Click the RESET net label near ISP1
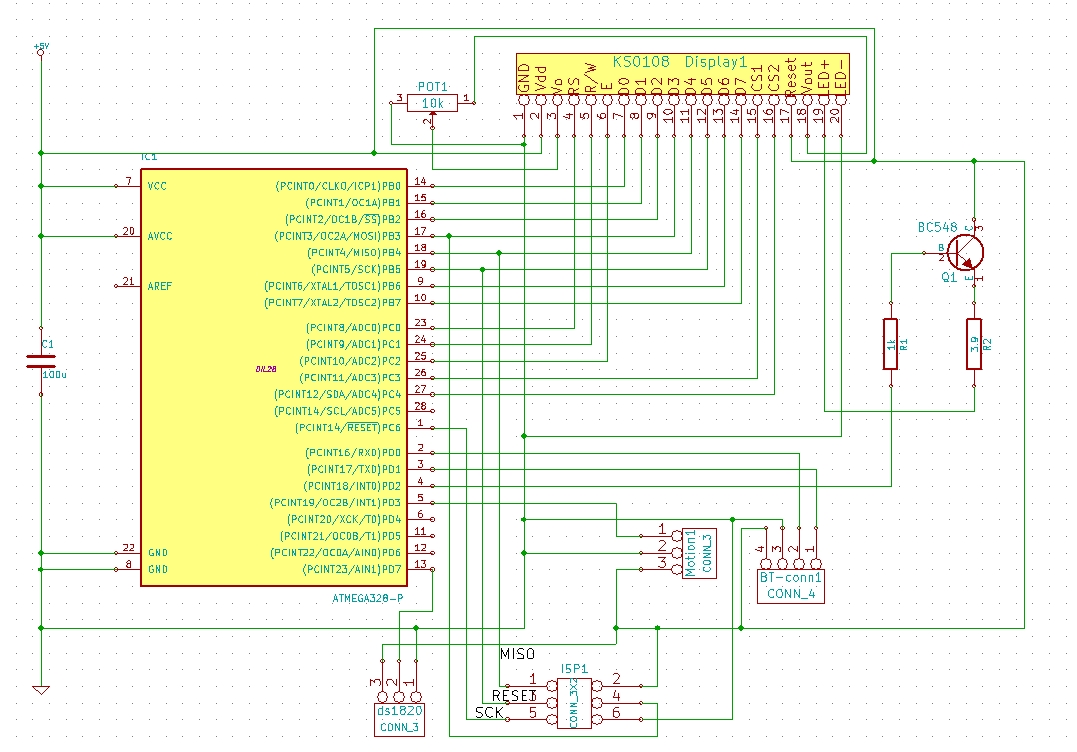Image resolution: width=1077 pixels, height=752 pixels. coord(514,695)
